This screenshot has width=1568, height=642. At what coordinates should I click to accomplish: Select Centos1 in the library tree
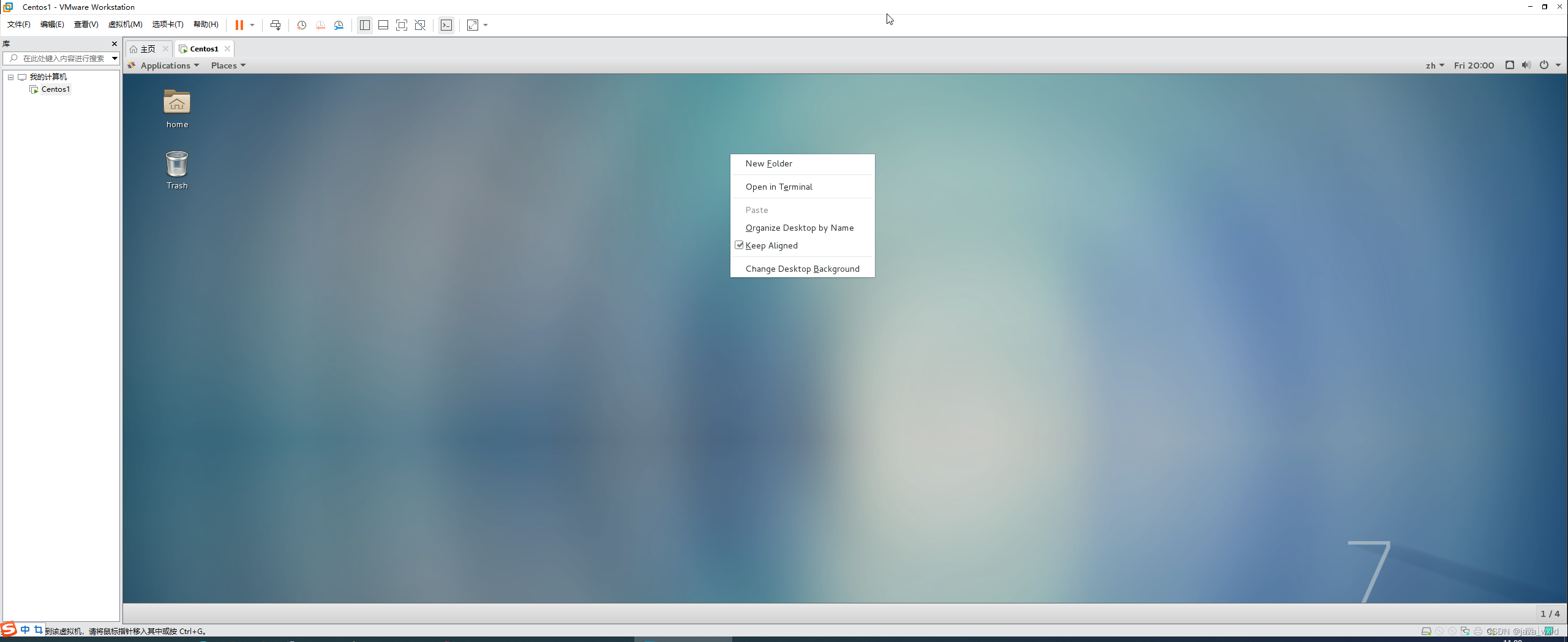coord(55,89)
